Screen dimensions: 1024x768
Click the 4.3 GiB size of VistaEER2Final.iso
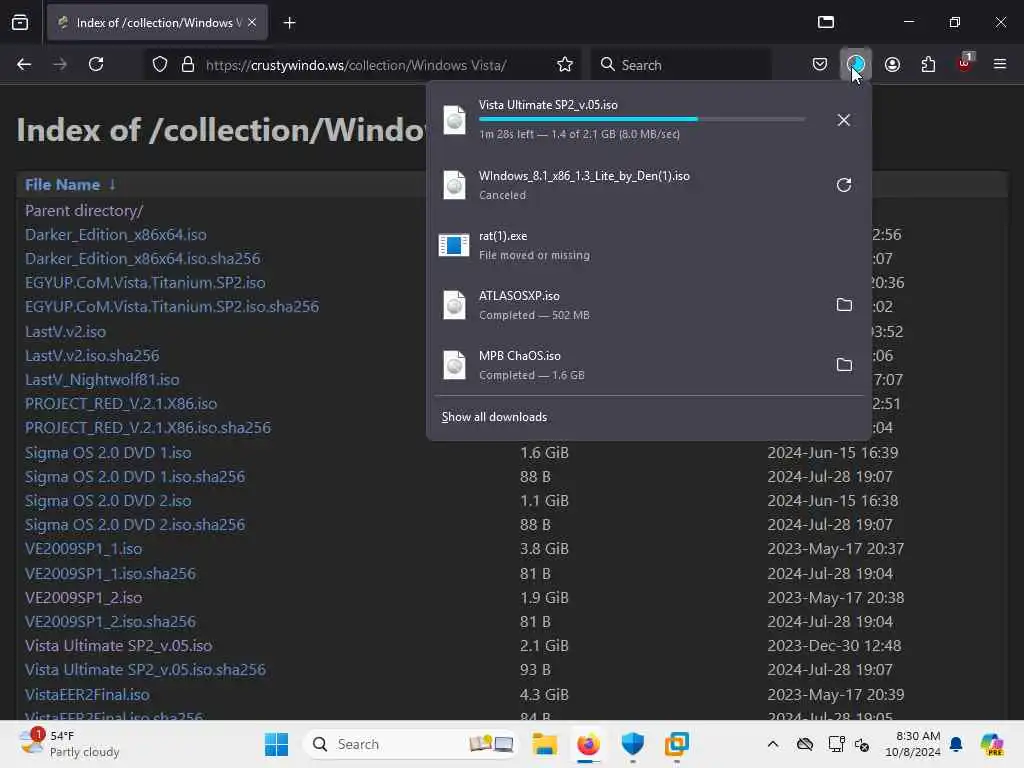click(544, 694)
